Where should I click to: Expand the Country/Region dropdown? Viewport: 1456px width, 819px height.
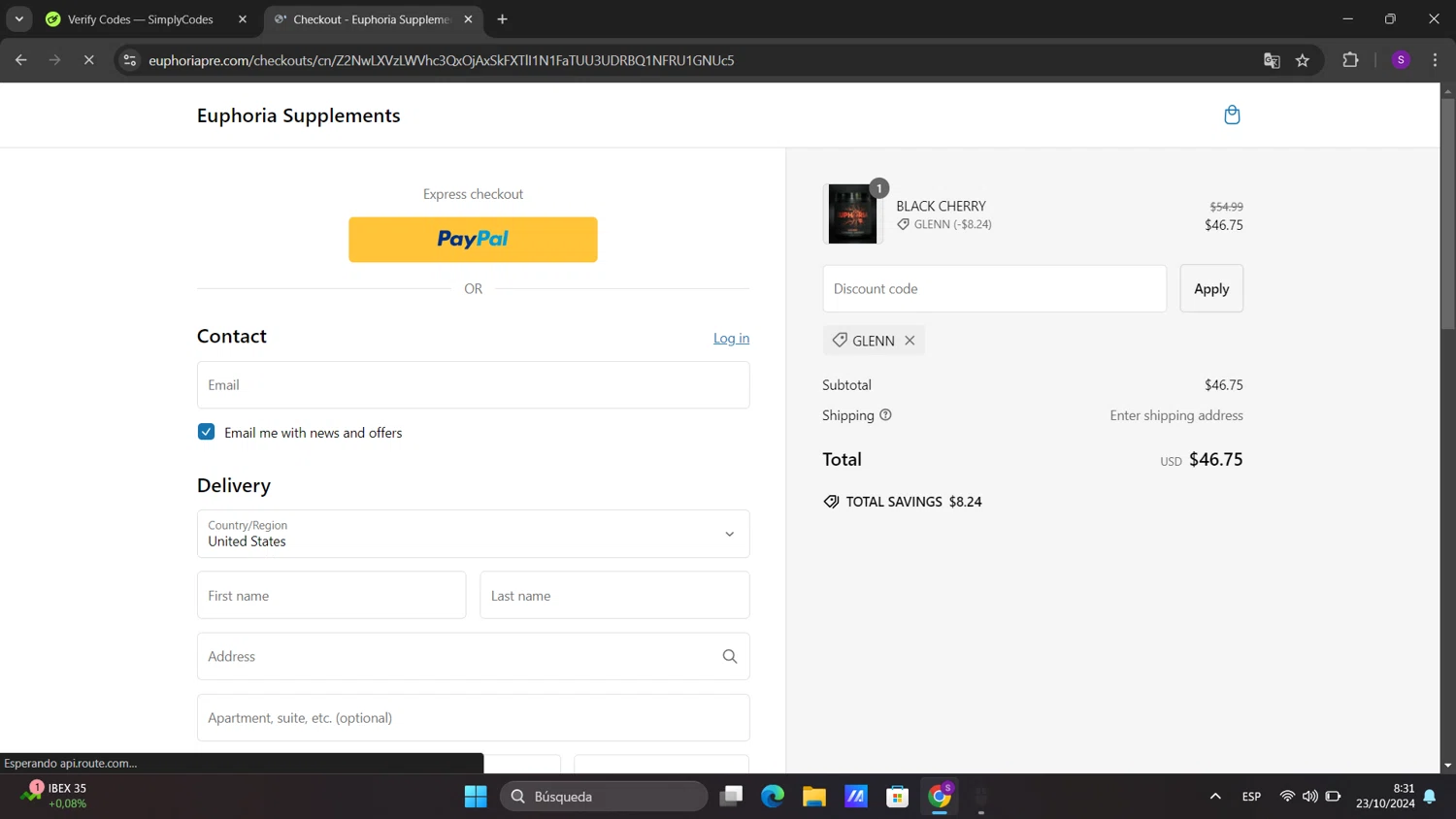pos(474,534)
